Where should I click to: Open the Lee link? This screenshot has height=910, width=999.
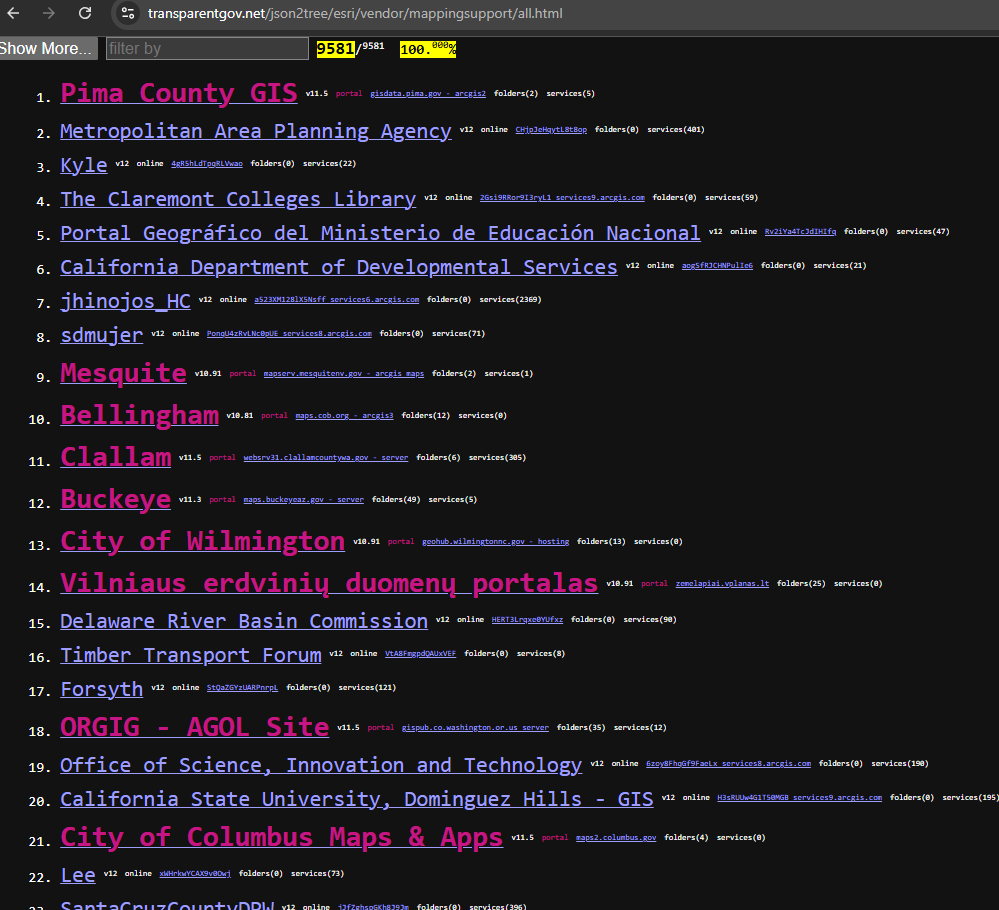point(78,875)
